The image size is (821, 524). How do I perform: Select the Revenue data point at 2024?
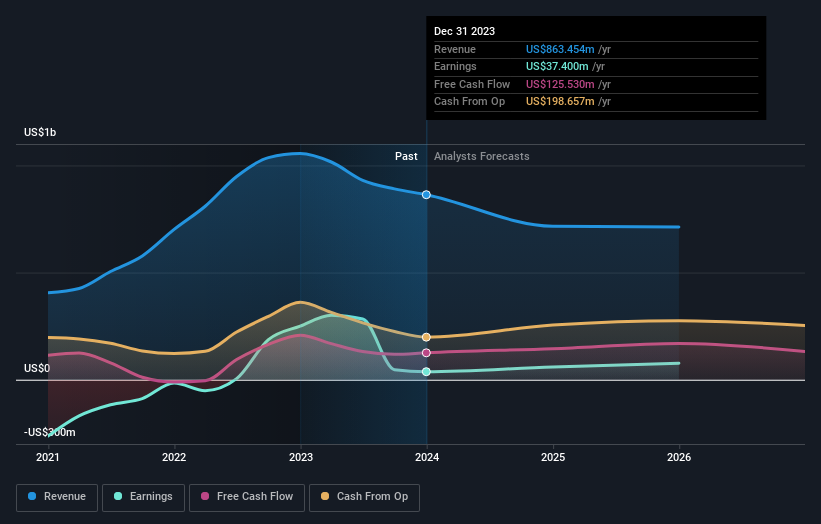tap(426, 195)
